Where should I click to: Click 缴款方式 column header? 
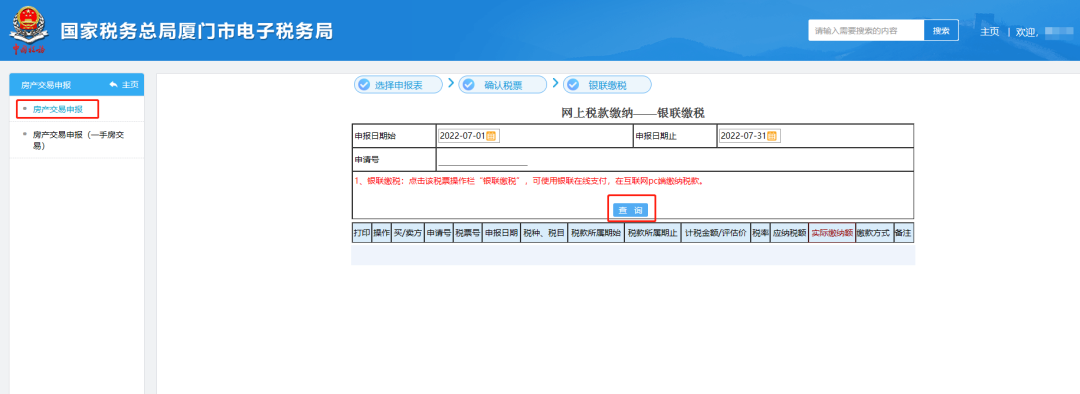[873, 233]
